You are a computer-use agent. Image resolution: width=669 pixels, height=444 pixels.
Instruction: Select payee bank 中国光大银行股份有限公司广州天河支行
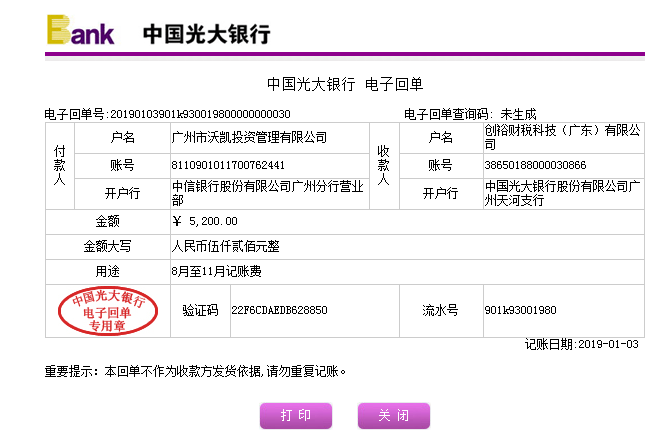(562, 193)
